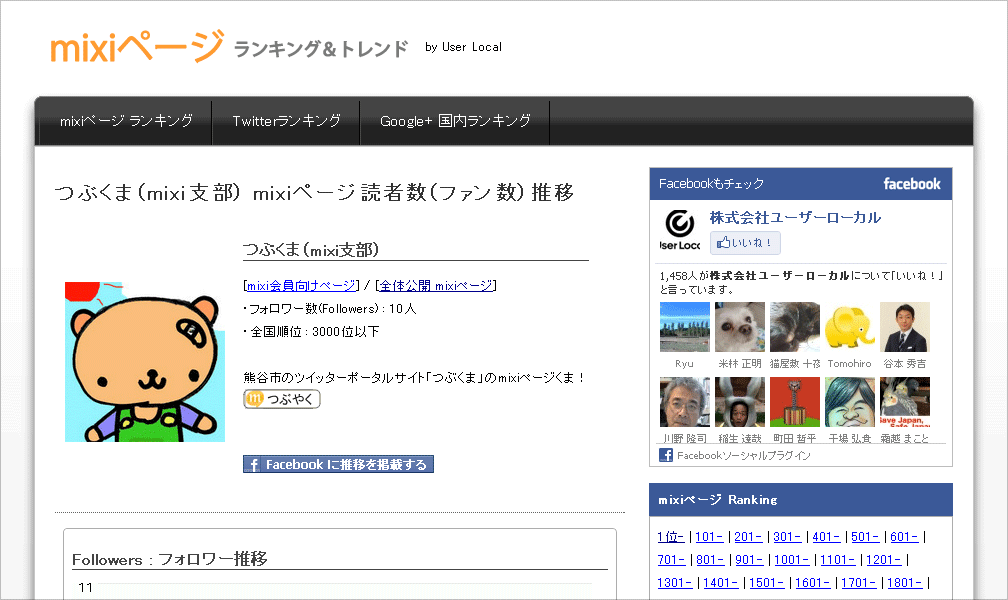Click the mixiページ orange logo
The width and height of the screenshot is (1008, 600).
pyautogui.click(x=137, y=46)
